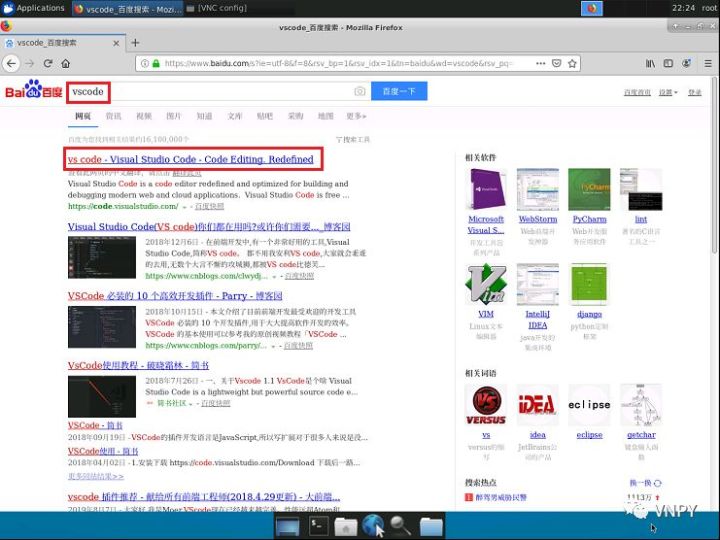Switch to 图片 results tab
This screenshot has height=540, width=720.
point(174,116)
